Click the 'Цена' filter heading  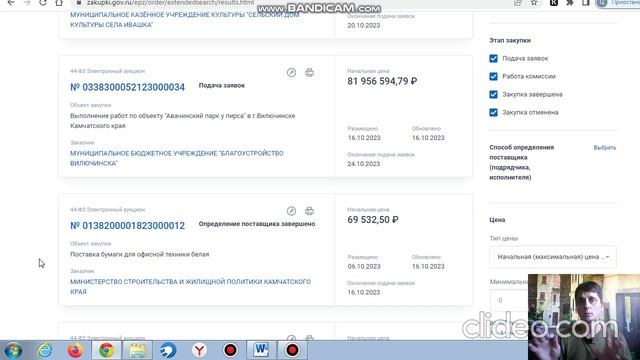click(497, 220)
